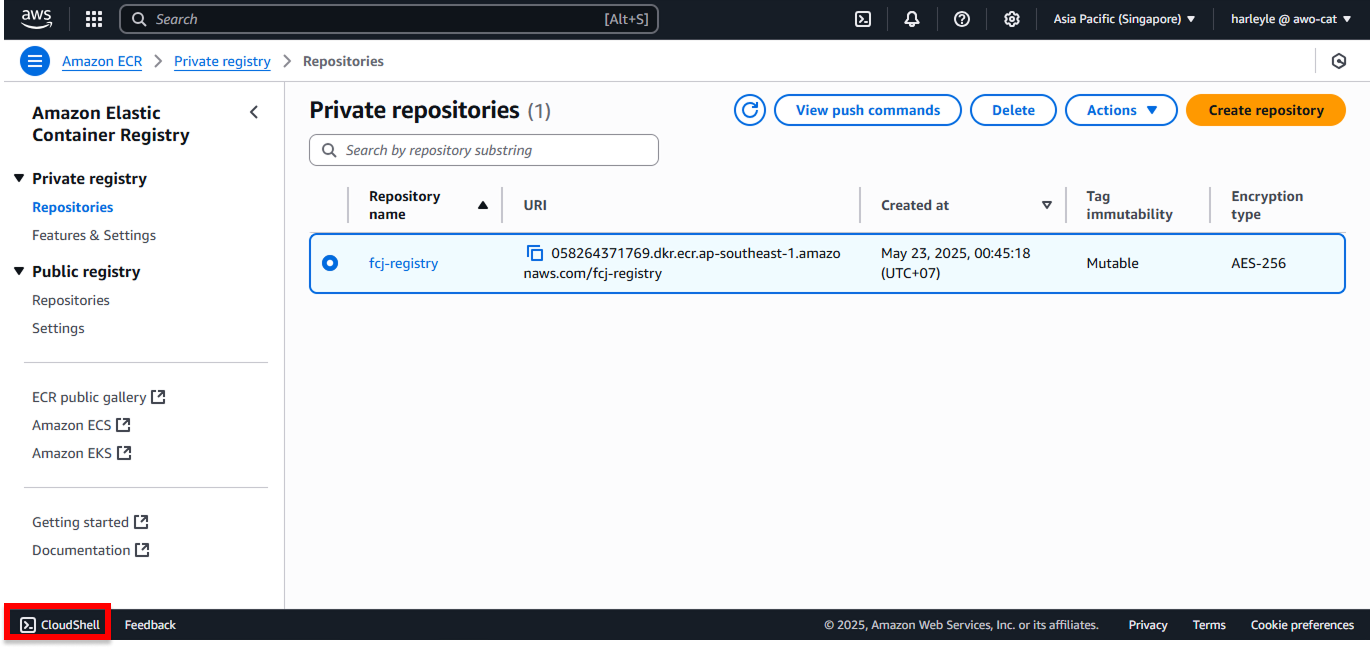1370x648 pixels.
Task: Open Amazon ECS external link
Action: click(81, 425)
